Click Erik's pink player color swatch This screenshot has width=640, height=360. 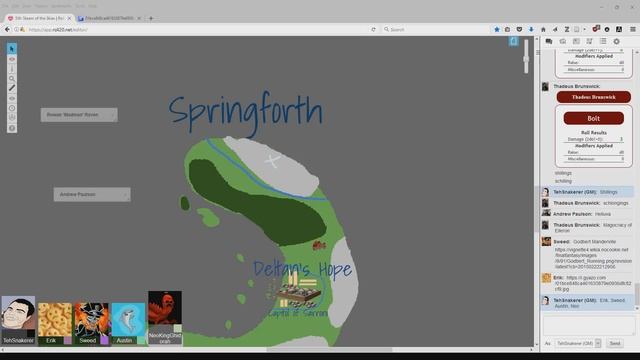tap(68, 340)
